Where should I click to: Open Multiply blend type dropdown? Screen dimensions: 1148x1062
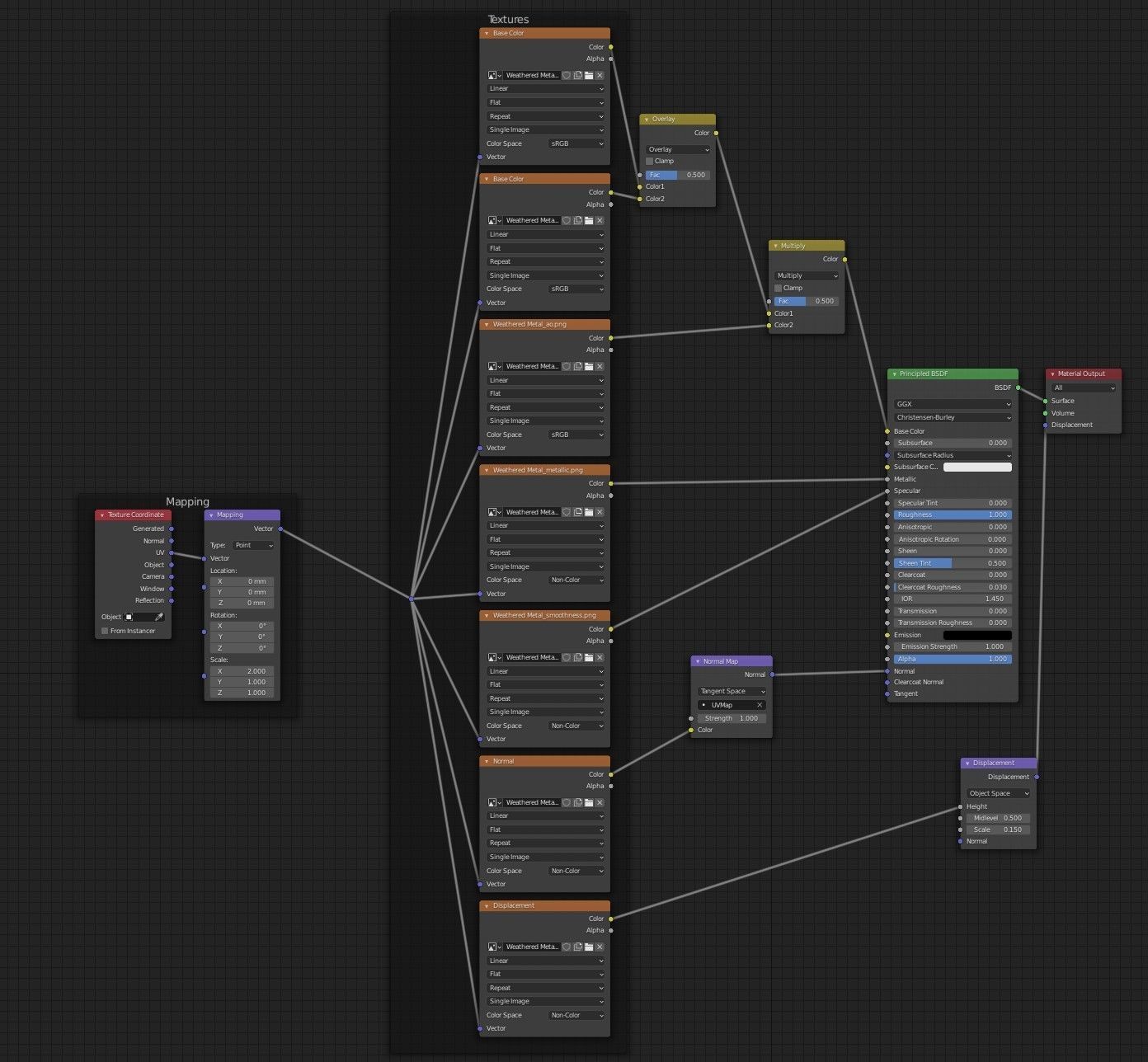pos(807,275)
